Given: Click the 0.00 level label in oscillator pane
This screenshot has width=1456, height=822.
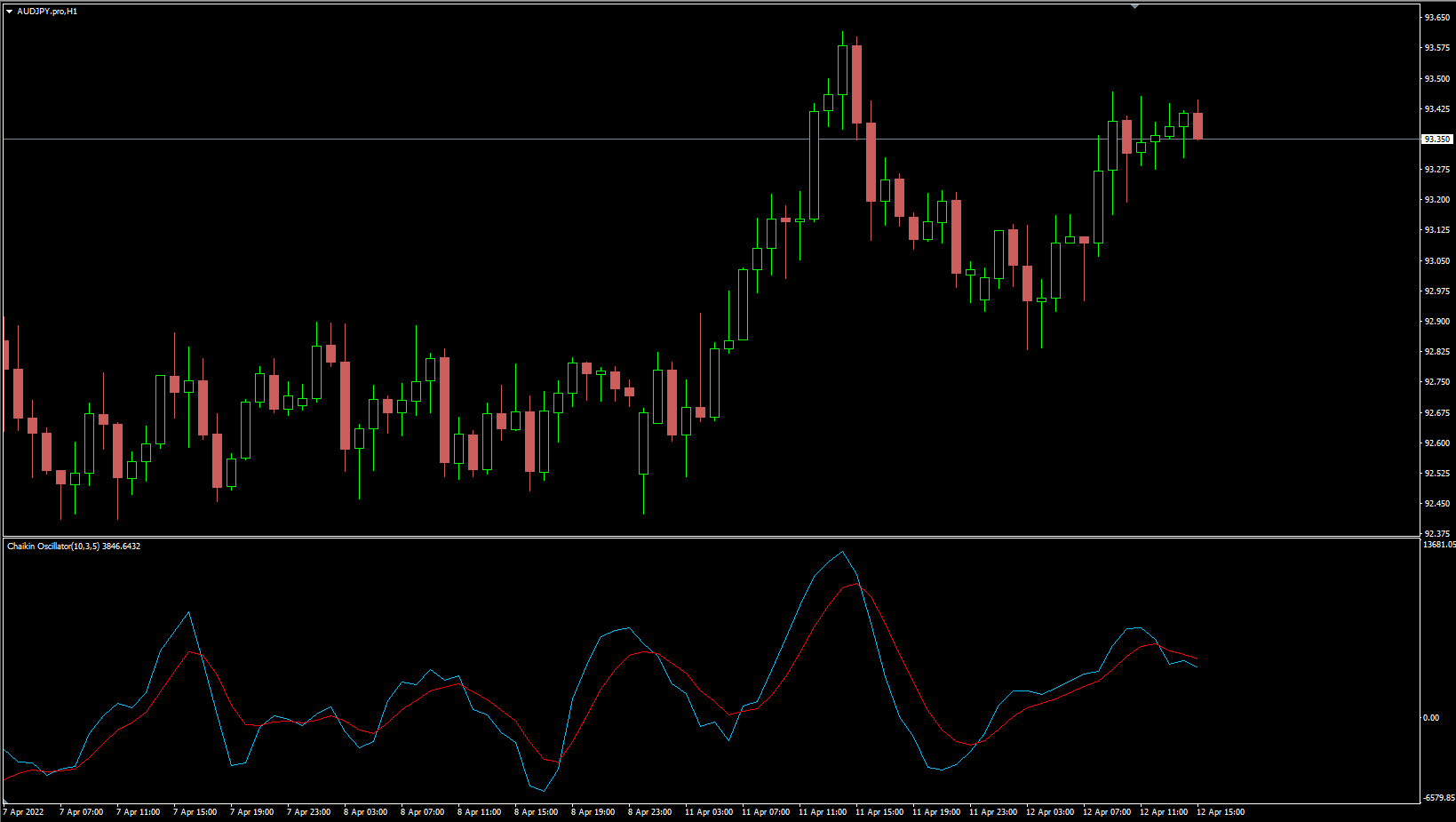Looking at the screenshot, I should coord(1430,717).
